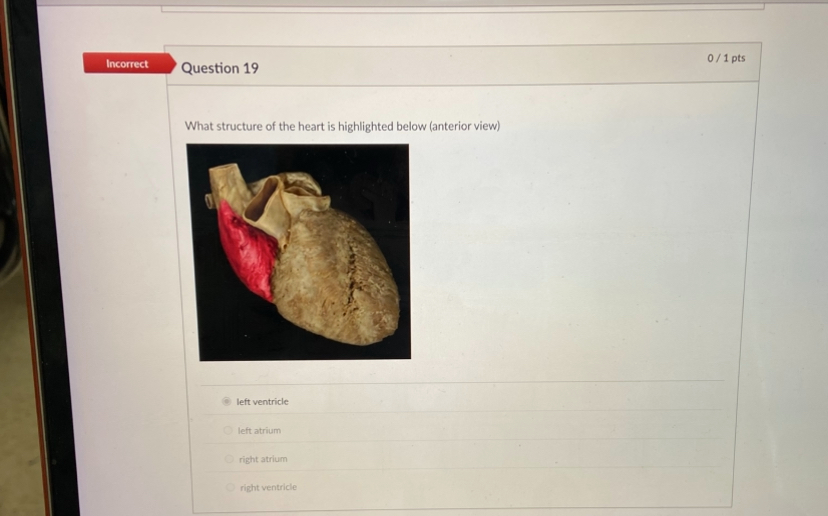Choose the left atrium radio button
The width and height of the screenshot is (828, 516).
(228, 430)
